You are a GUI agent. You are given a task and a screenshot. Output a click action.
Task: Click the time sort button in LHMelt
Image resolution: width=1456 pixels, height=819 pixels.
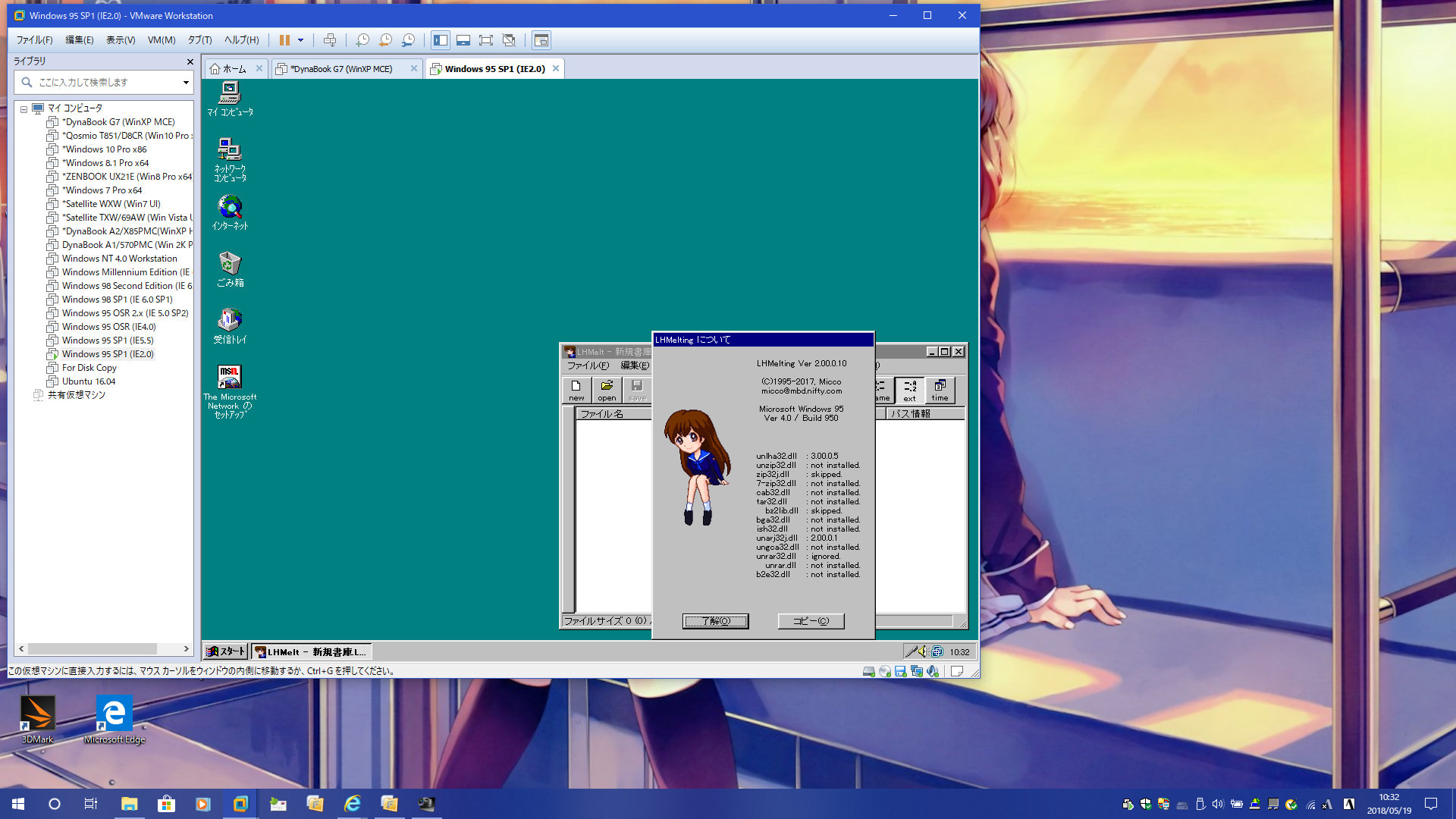point(940,390)
